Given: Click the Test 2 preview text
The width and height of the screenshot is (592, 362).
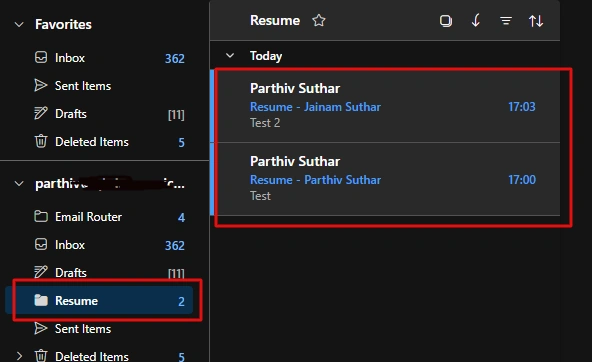Looking at the screenshot, I should (x=265, y=123).
